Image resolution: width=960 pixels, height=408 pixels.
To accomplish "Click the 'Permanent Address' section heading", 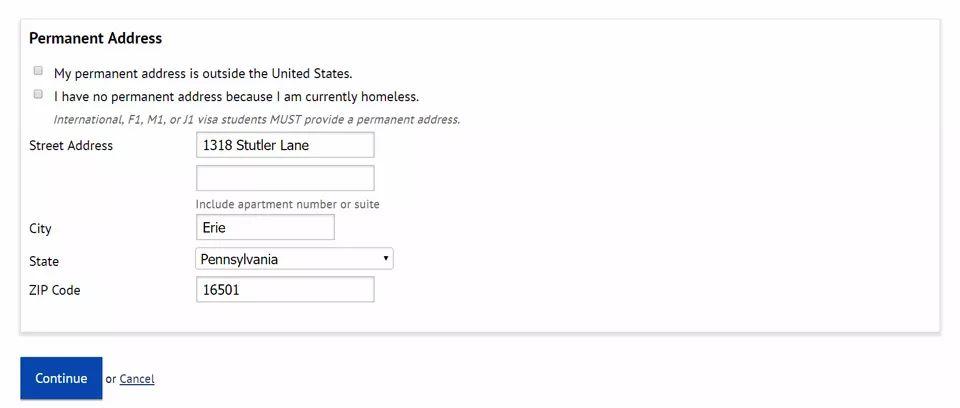I will click(x=95, y=39).
